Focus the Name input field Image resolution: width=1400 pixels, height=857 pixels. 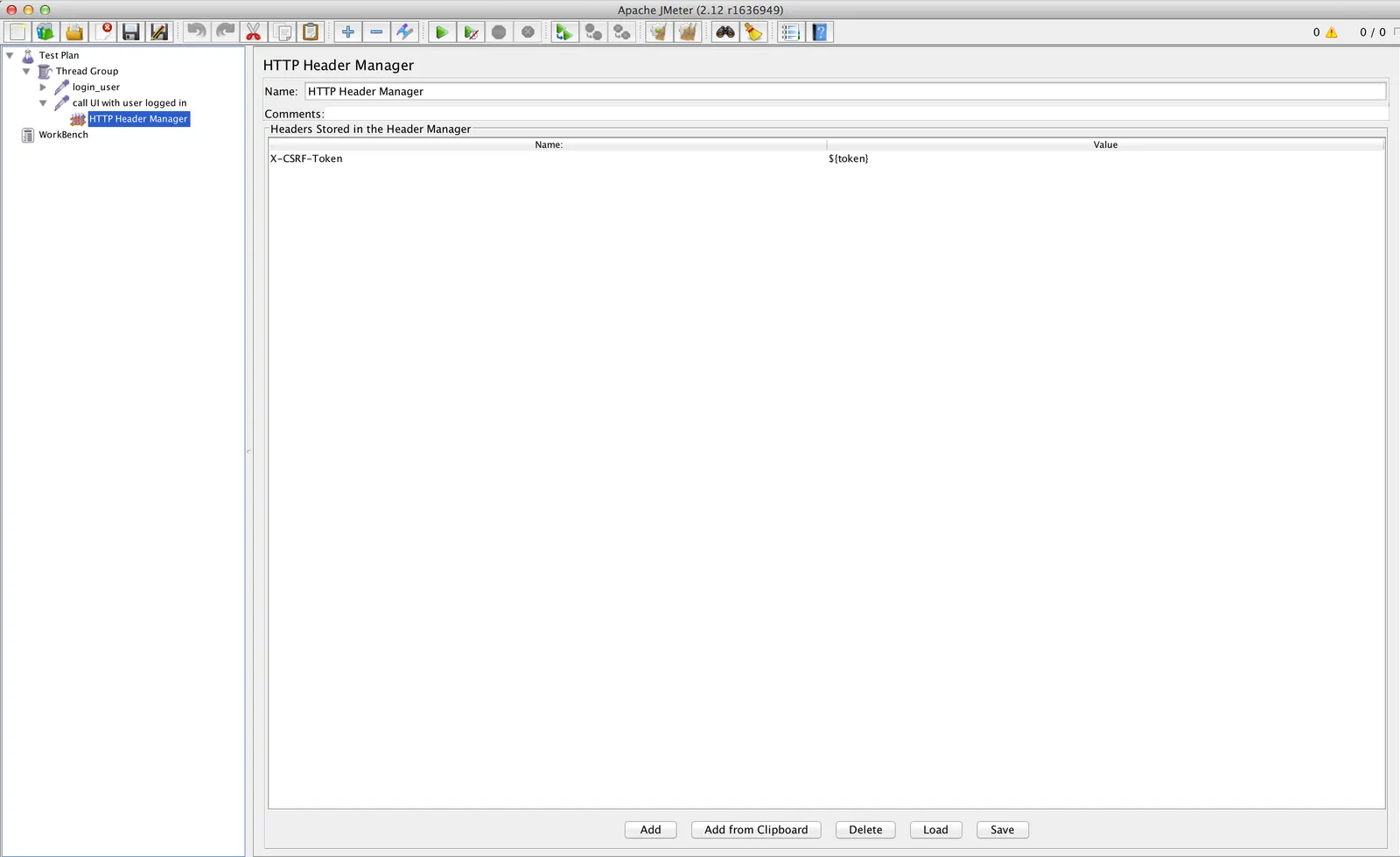pos(845,91)
